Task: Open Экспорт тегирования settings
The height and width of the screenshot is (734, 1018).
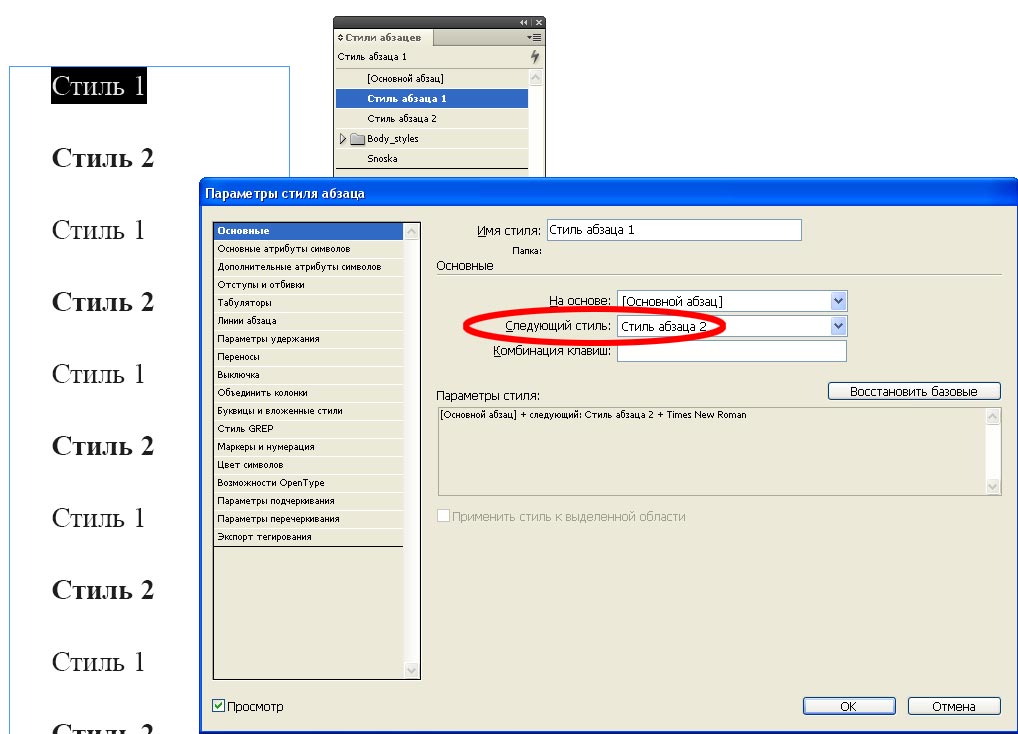Action: [308, 537]
